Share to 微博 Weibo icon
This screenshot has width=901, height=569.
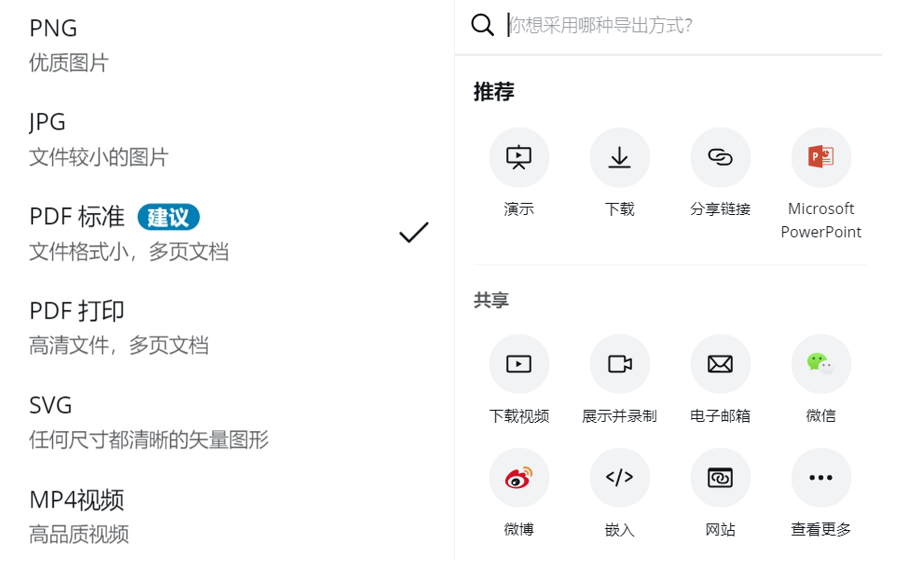pos(518,478)
